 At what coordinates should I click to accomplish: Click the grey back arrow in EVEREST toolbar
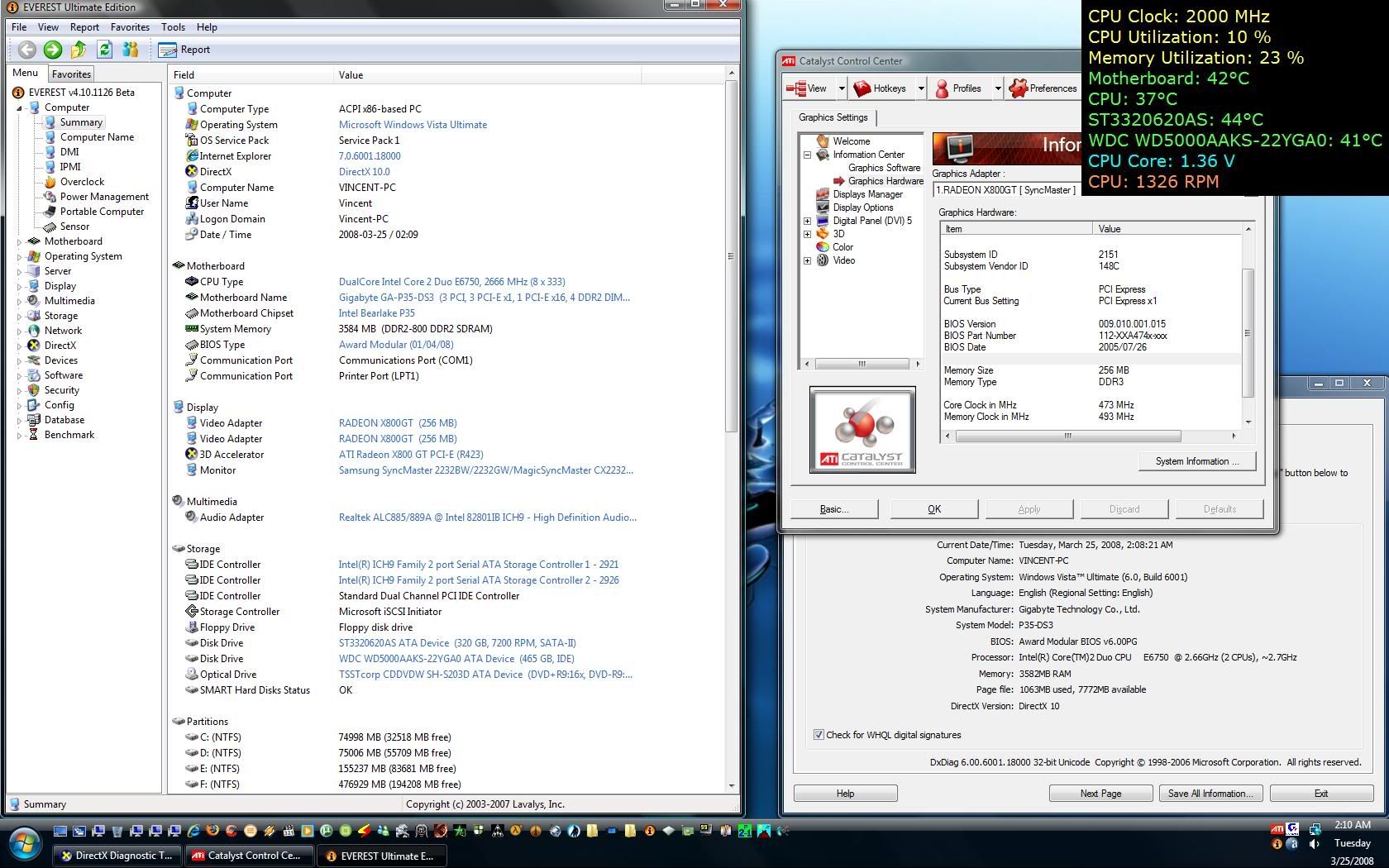(x=27, y=50)
